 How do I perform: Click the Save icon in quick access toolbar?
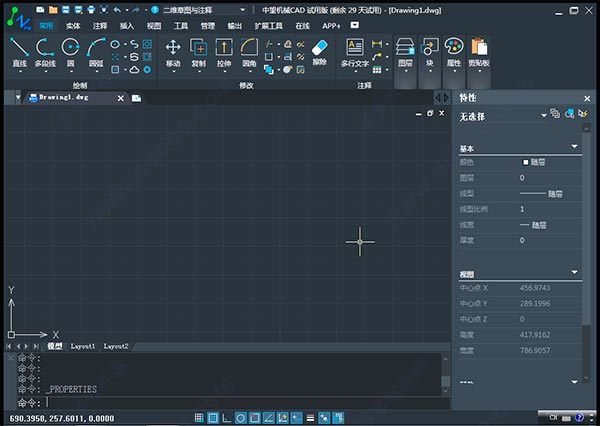coord(66,10)
